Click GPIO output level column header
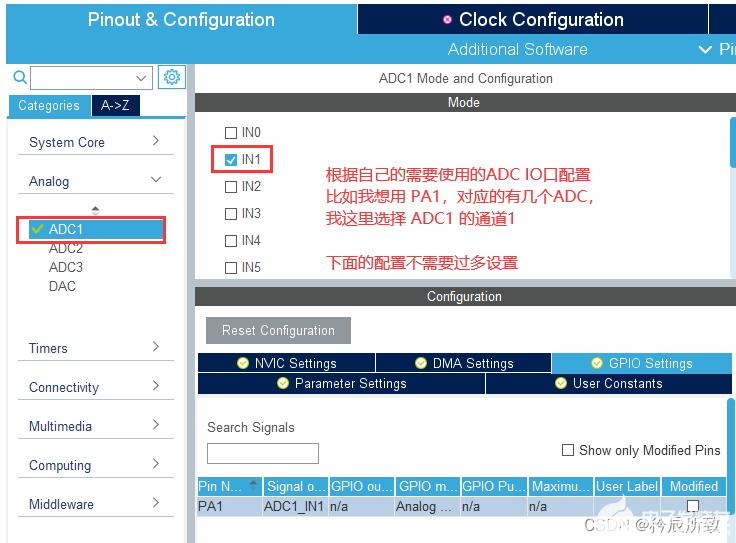 click(362, 486)
